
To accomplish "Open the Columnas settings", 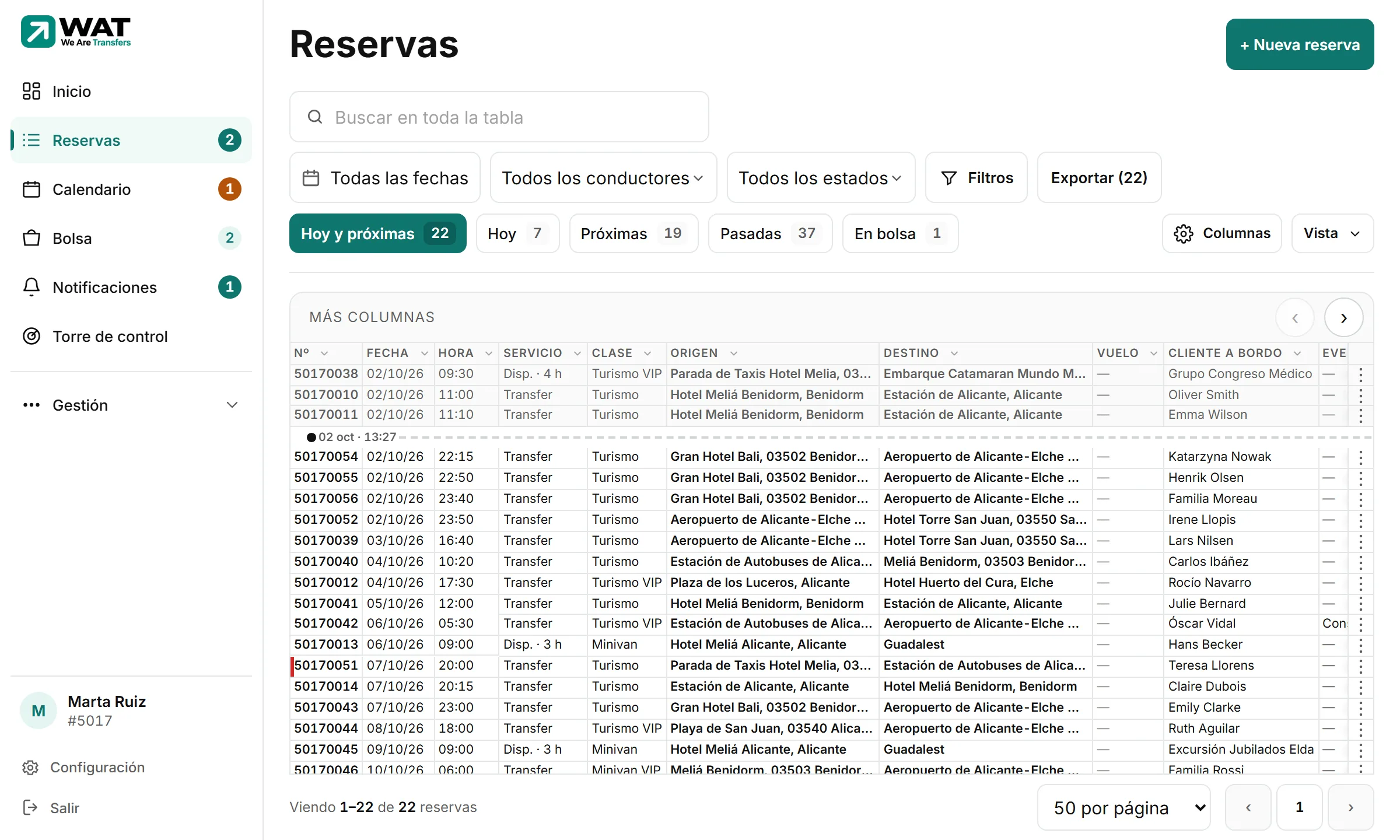I will coord(1222,234).
